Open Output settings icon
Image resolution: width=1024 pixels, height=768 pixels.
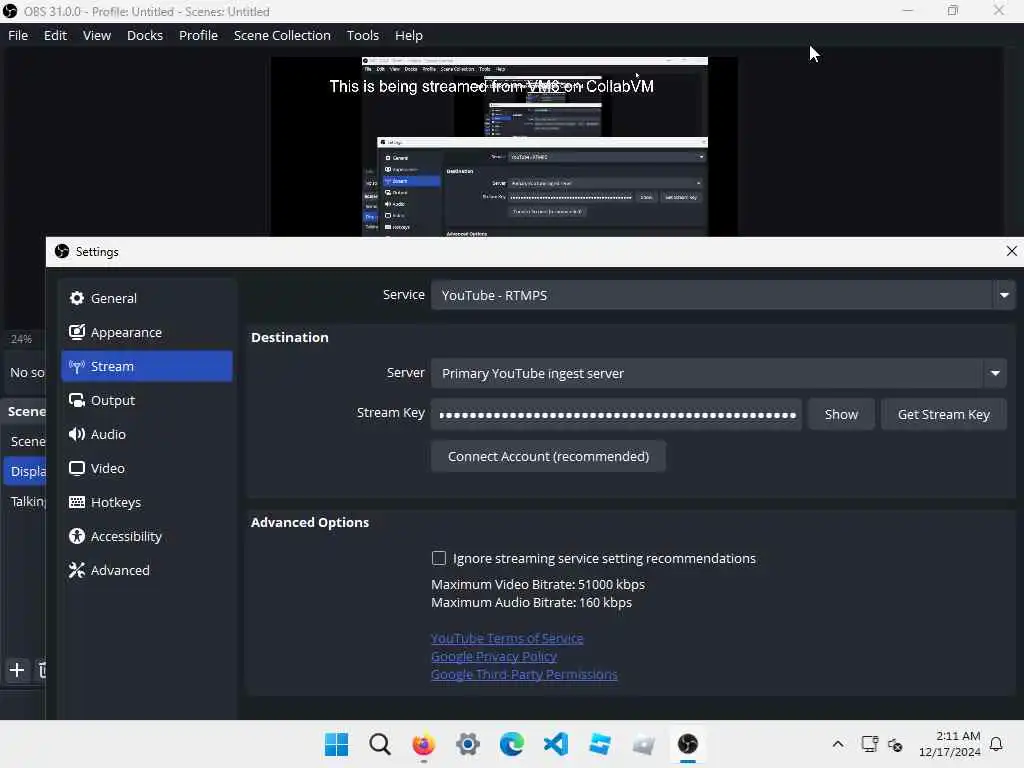76,400
